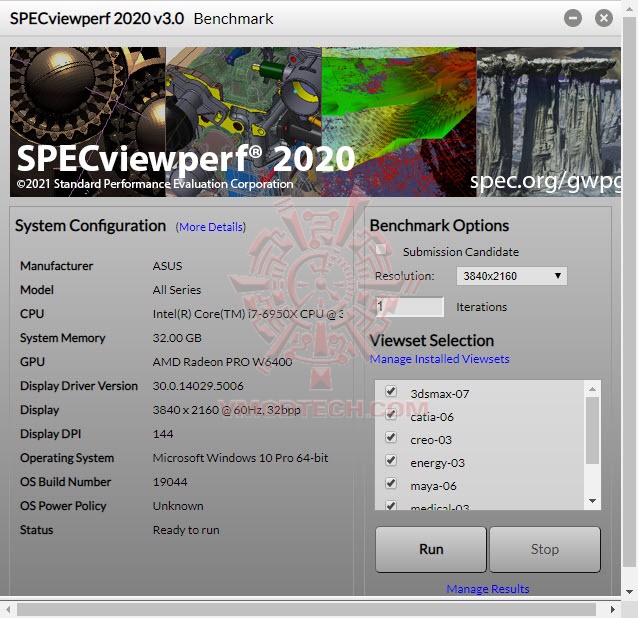Open the Resolution 3840x2160 dropdown
This screenshot has height=618, width=638.
(x=511, y=276)
